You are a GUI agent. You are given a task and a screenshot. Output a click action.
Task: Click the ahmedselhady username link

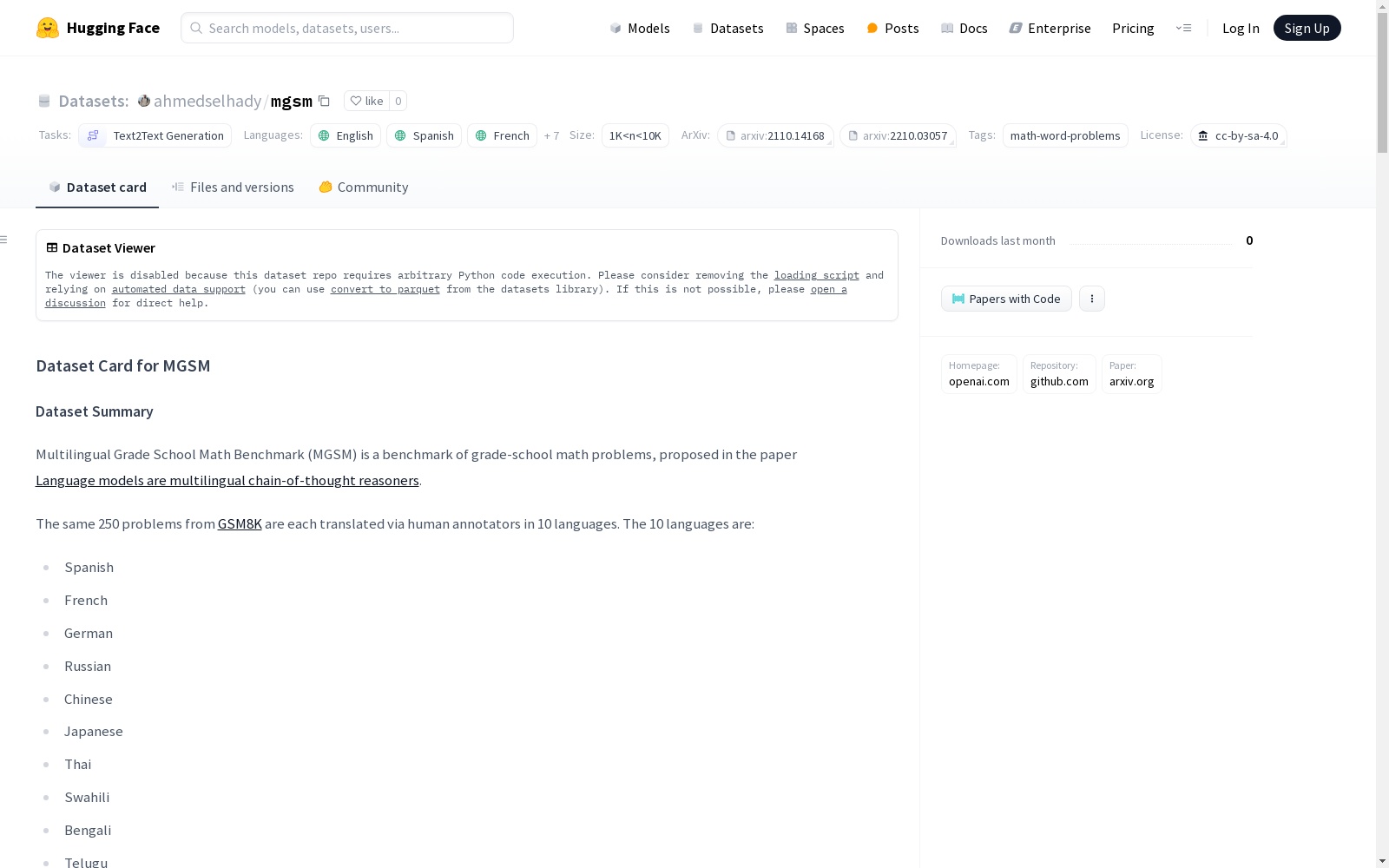(x=207, y=101)
